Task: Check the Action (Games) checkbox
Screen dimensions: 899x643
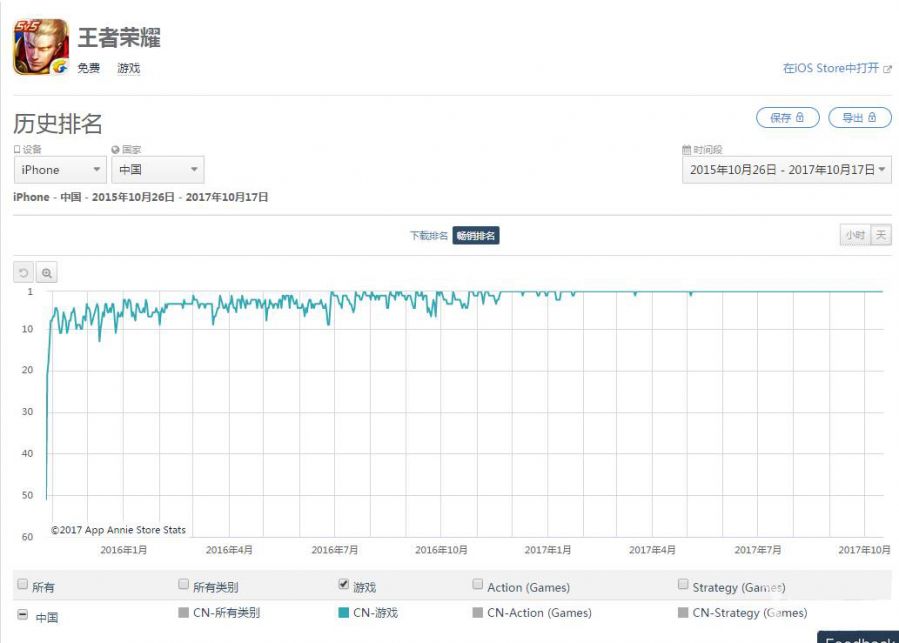Action: coord(478,584)
